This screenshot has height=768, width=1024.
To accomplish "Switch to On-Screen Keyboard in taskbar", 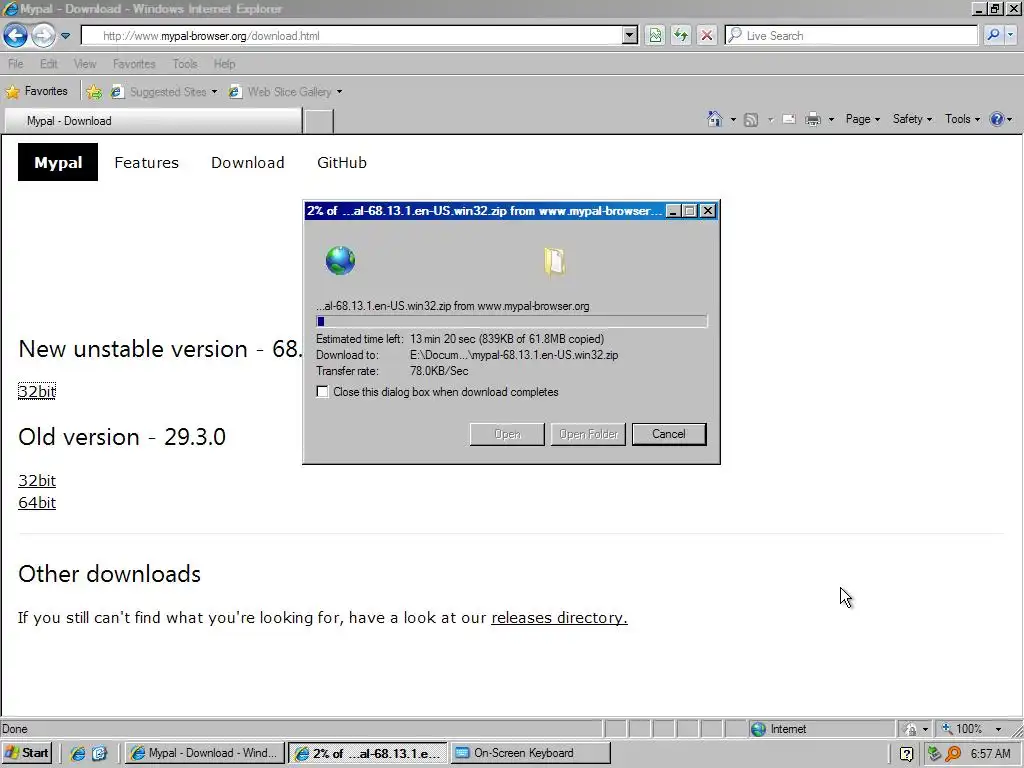I will click(530, 753).
